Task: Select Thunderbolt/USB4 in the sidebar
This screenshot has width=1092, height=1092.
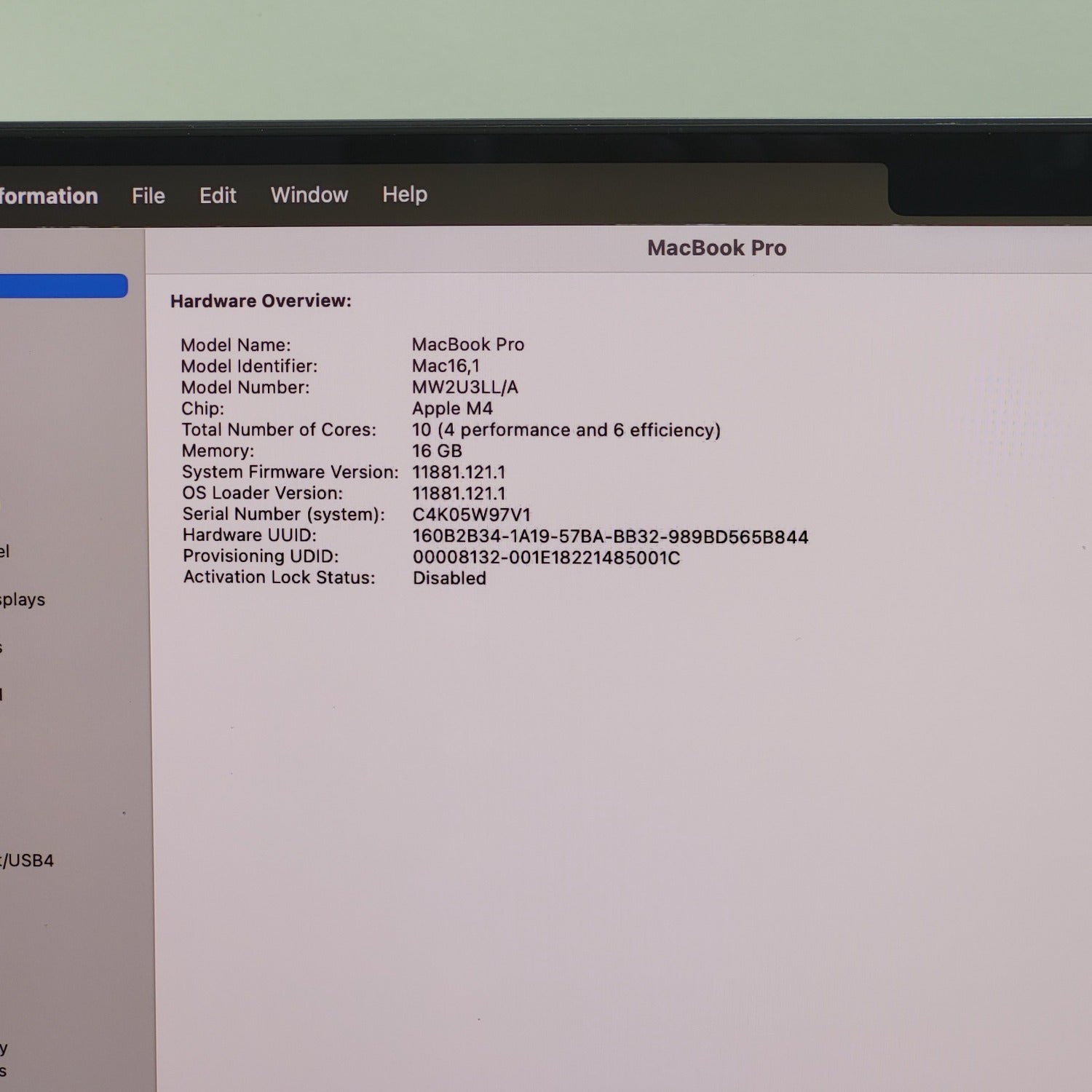Action: [28, 860]
